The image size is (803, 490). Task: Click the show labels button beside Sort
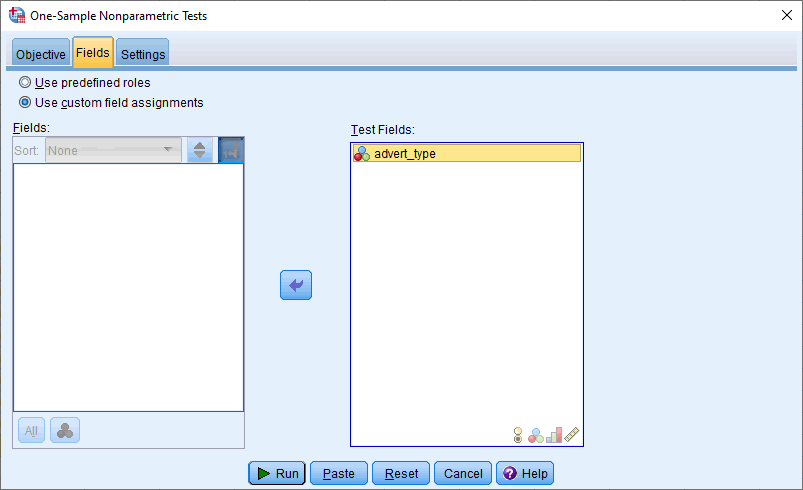click(231, 151)
